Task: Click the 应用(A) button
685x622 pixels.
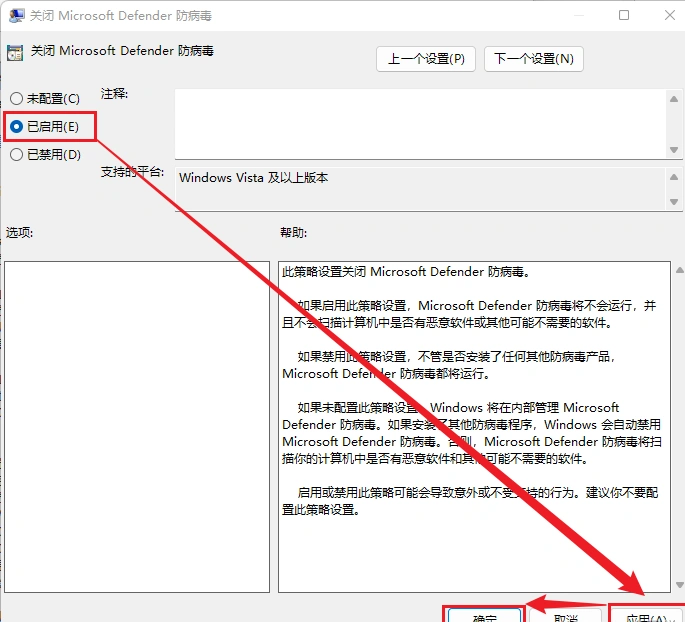Action: click(645, 614)
